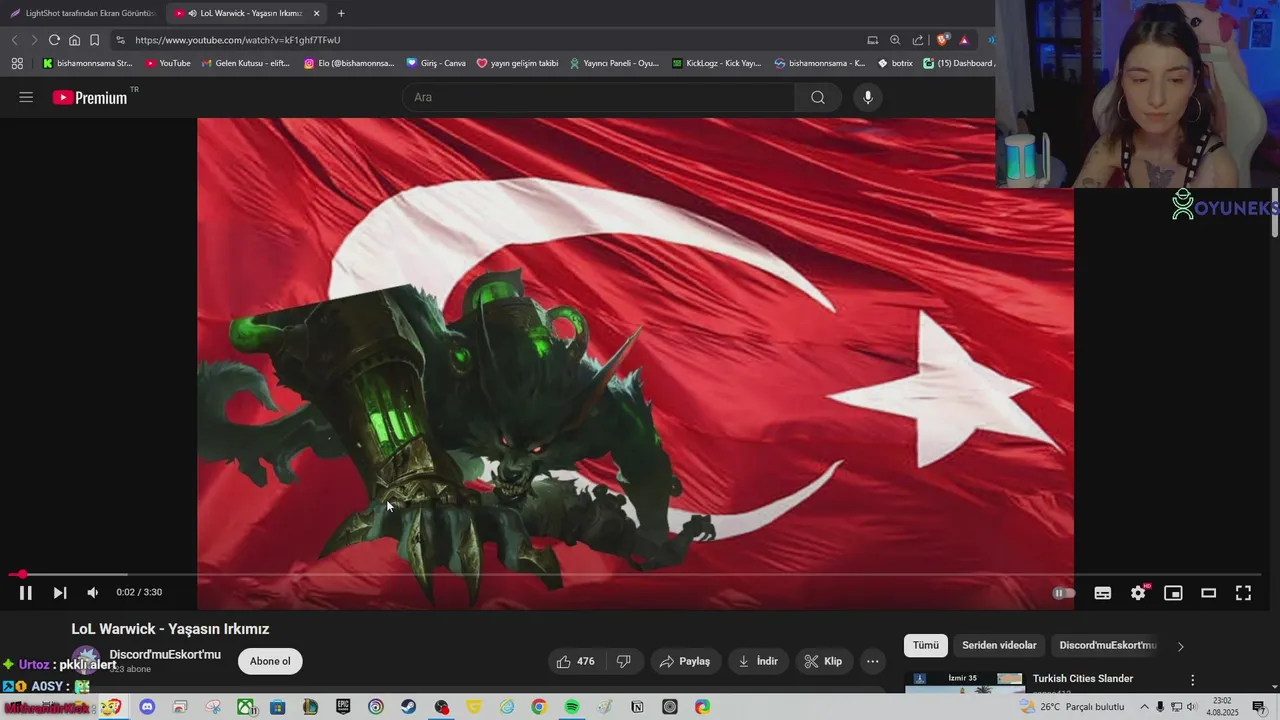This screenshot has width=1280, height=720.
Task: Mute the video volume icon
Action: 93,593
